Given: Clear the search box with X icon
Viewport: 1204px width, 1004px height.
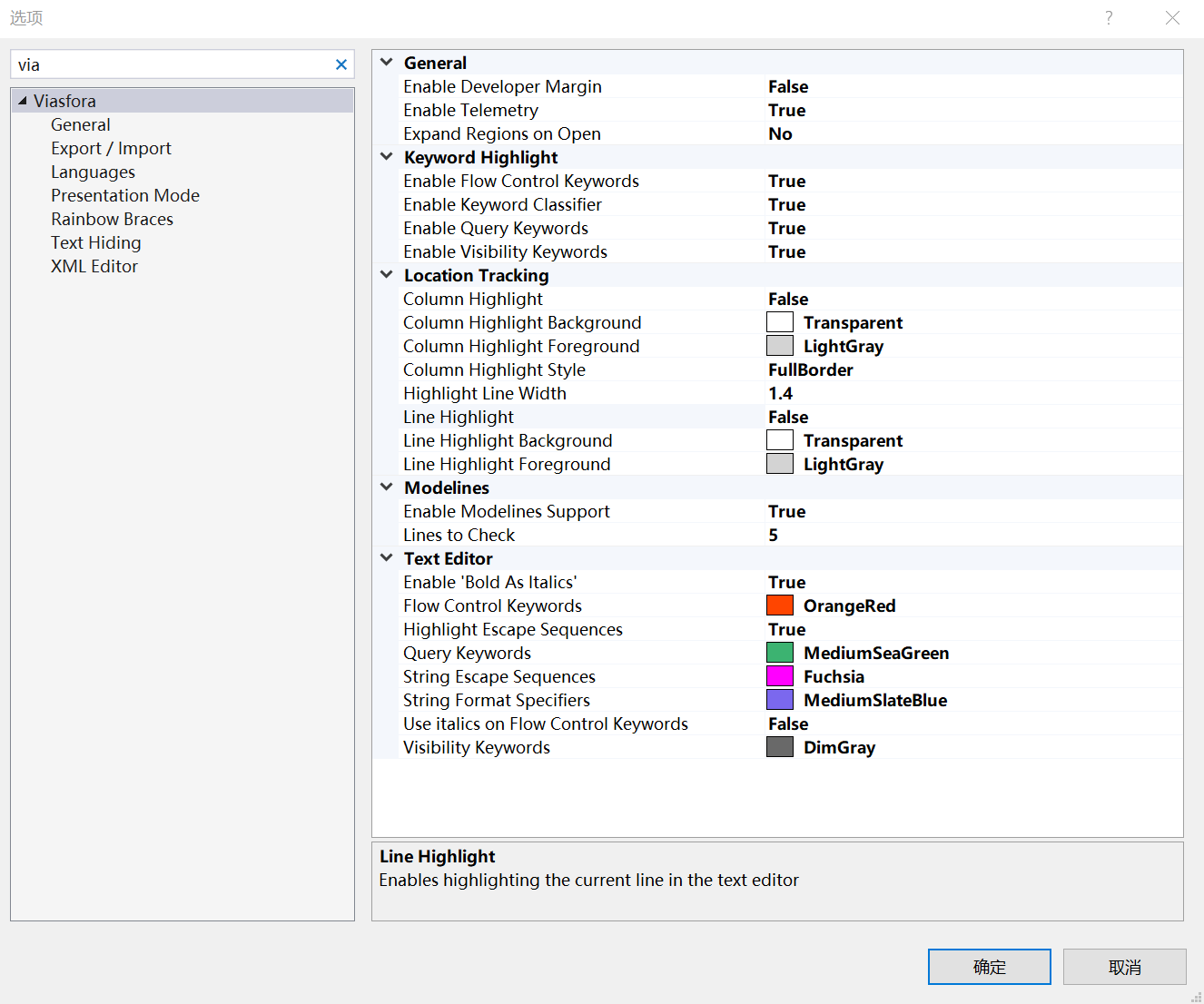Looking at the screenshot, I should (340, 64).
